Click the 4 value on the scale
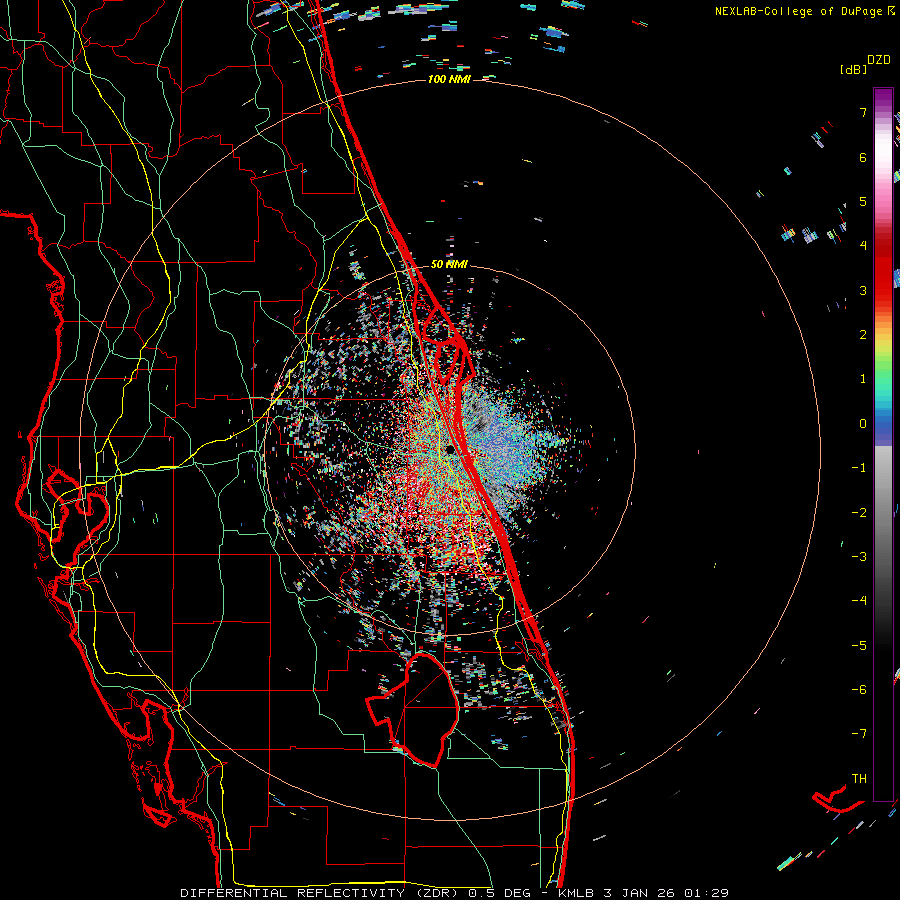 863,246
